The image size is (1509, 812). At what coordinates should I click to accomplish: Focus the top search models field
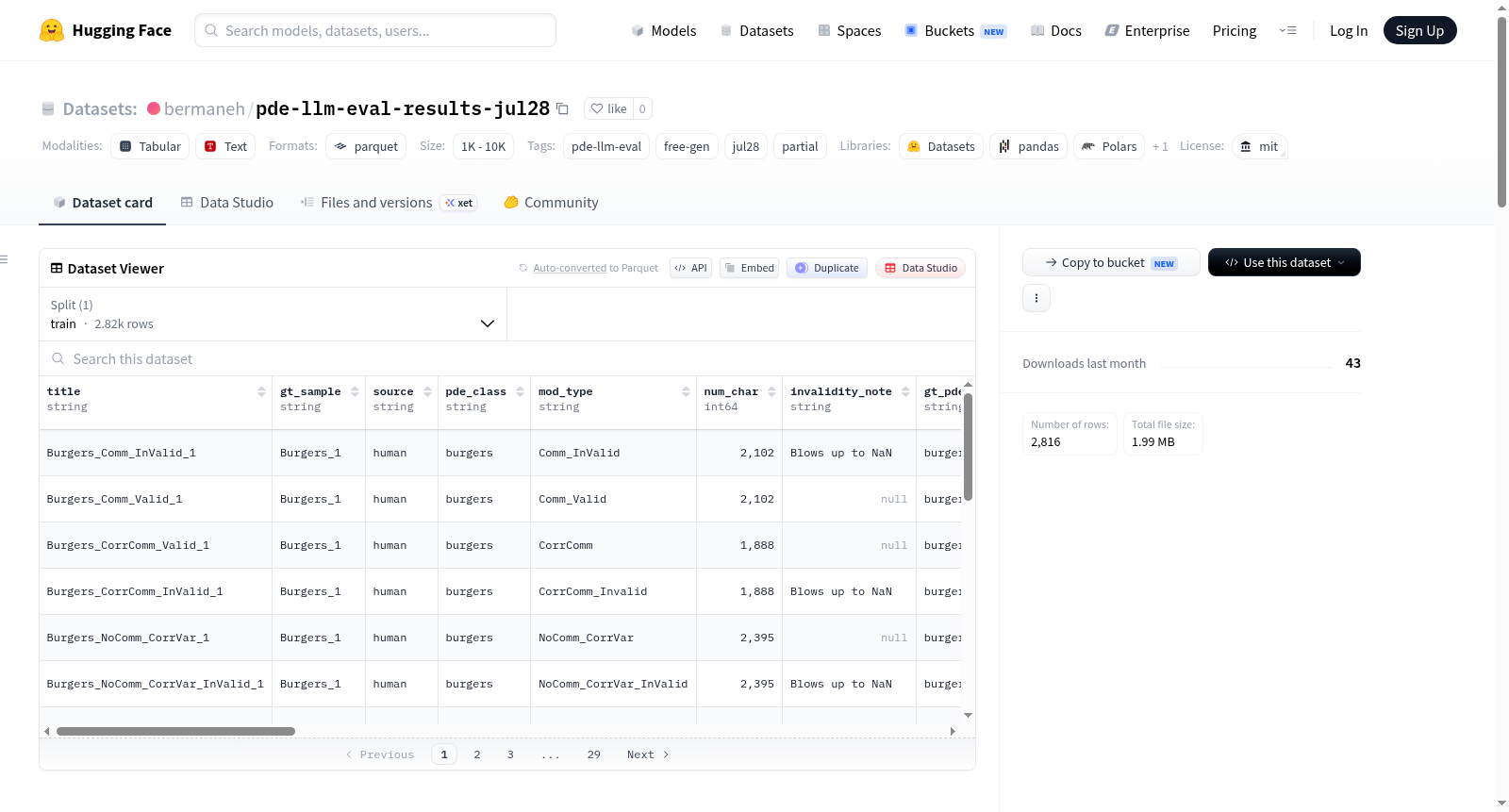375,30
